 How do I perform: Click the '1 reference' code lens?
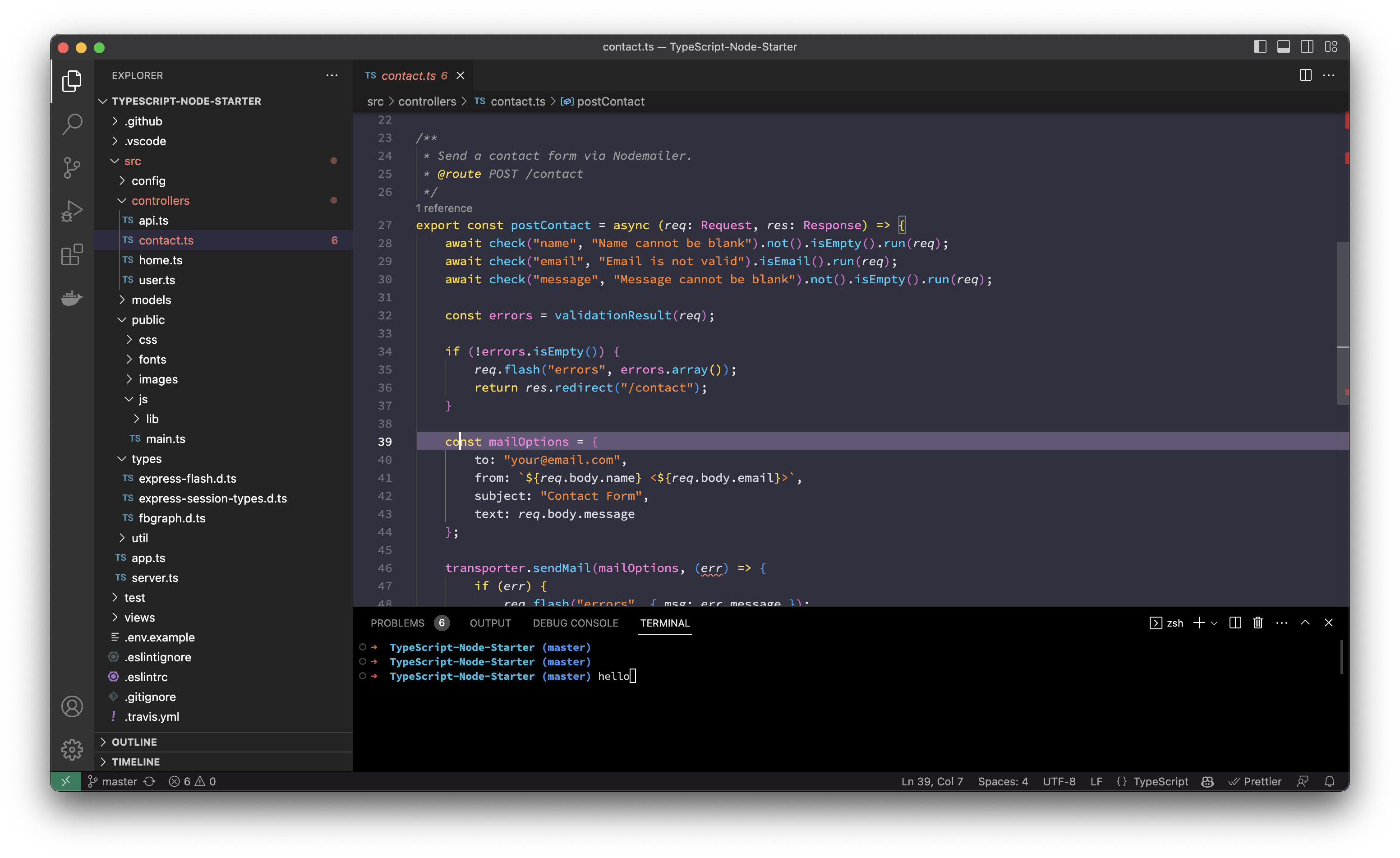444,208
